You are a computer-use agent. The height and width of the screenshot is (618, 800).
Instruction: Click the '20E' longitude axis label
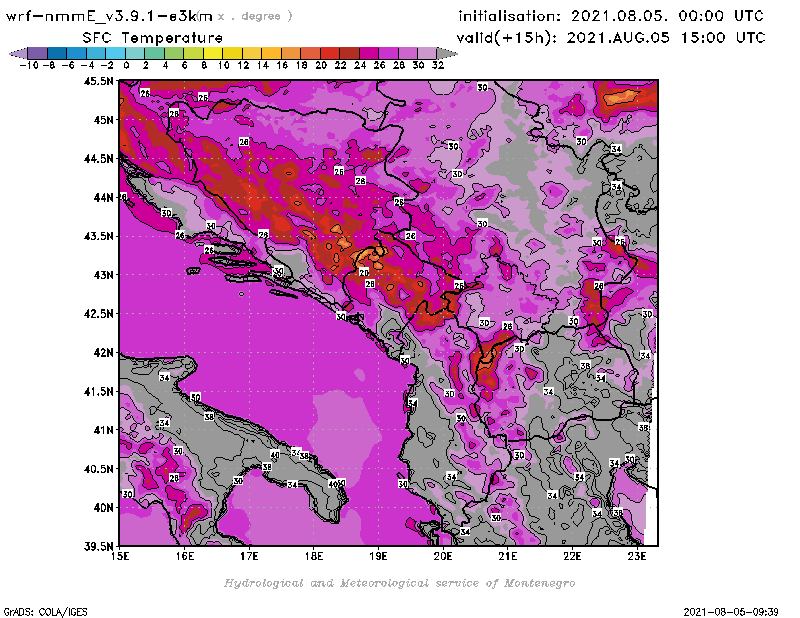[x=443, y=556]
